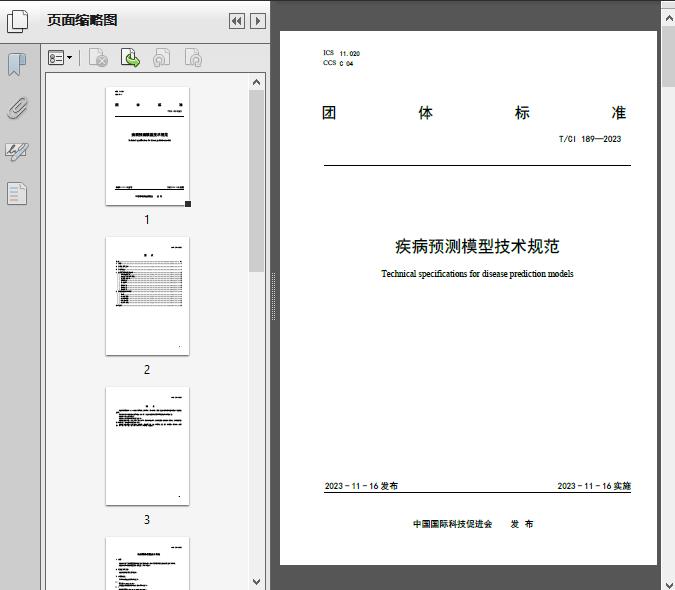Open the attachments paperclip panel

17,108
